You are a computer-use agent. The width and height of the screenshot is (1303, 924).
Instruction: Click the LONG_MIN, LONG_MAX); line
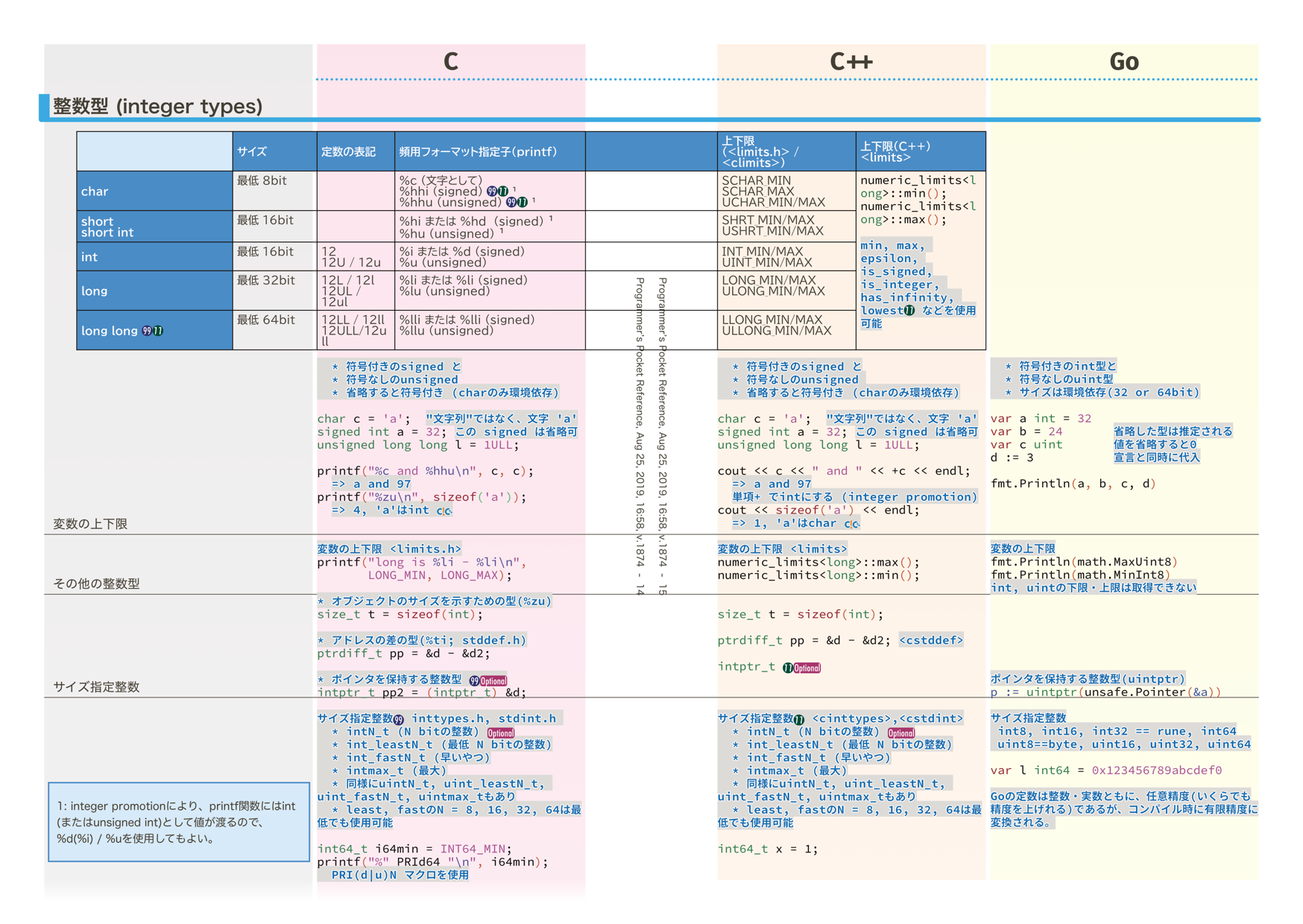440,575
